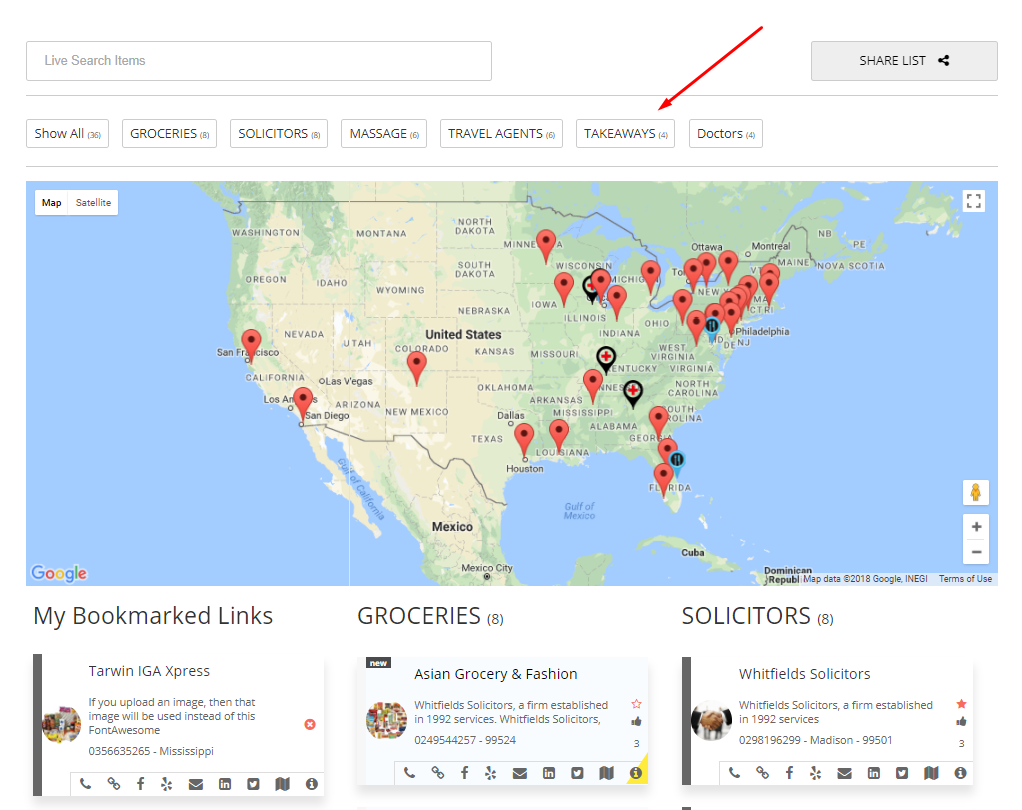
Task: Click the Show All filter button
Action: click(67, 134)
